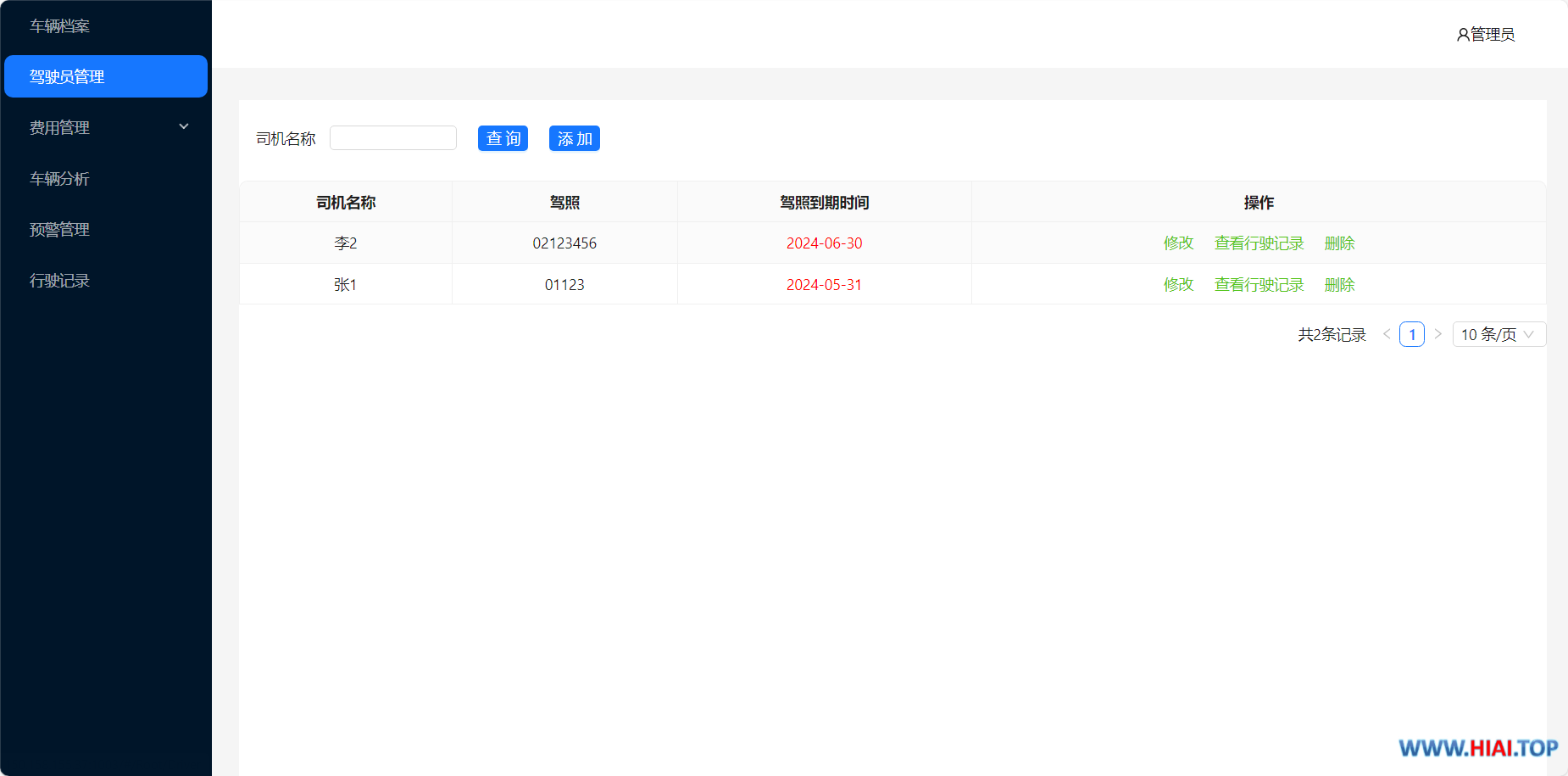Click the next page arrow
This screenshot has width=1568, height=776.
point(1437,334)
